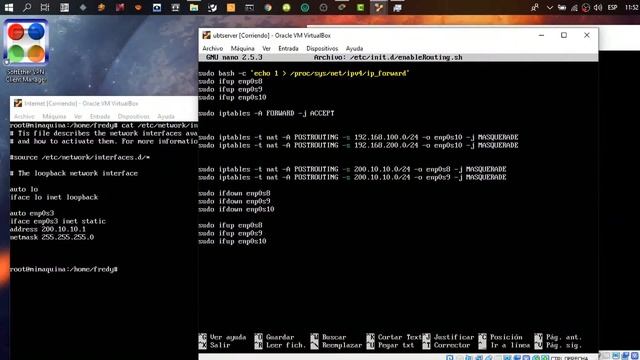The image size is (640, 360).
Task: Show hidden system tray icons
Action: point(549,7)
